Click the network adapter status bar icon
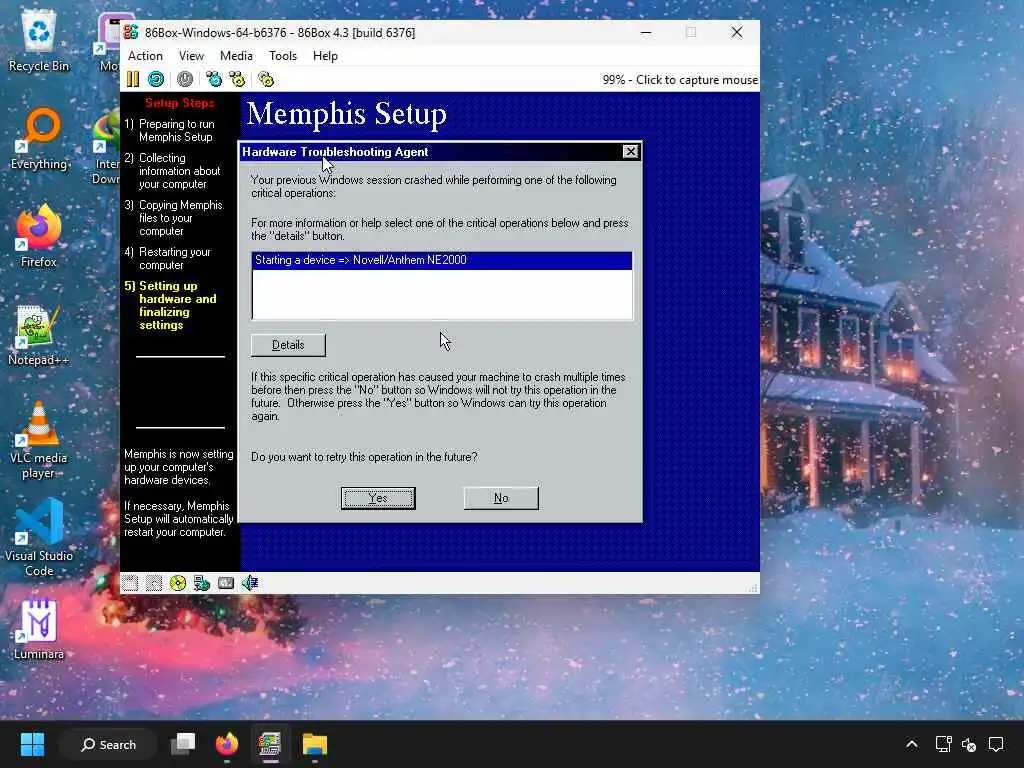 [202, 583]
